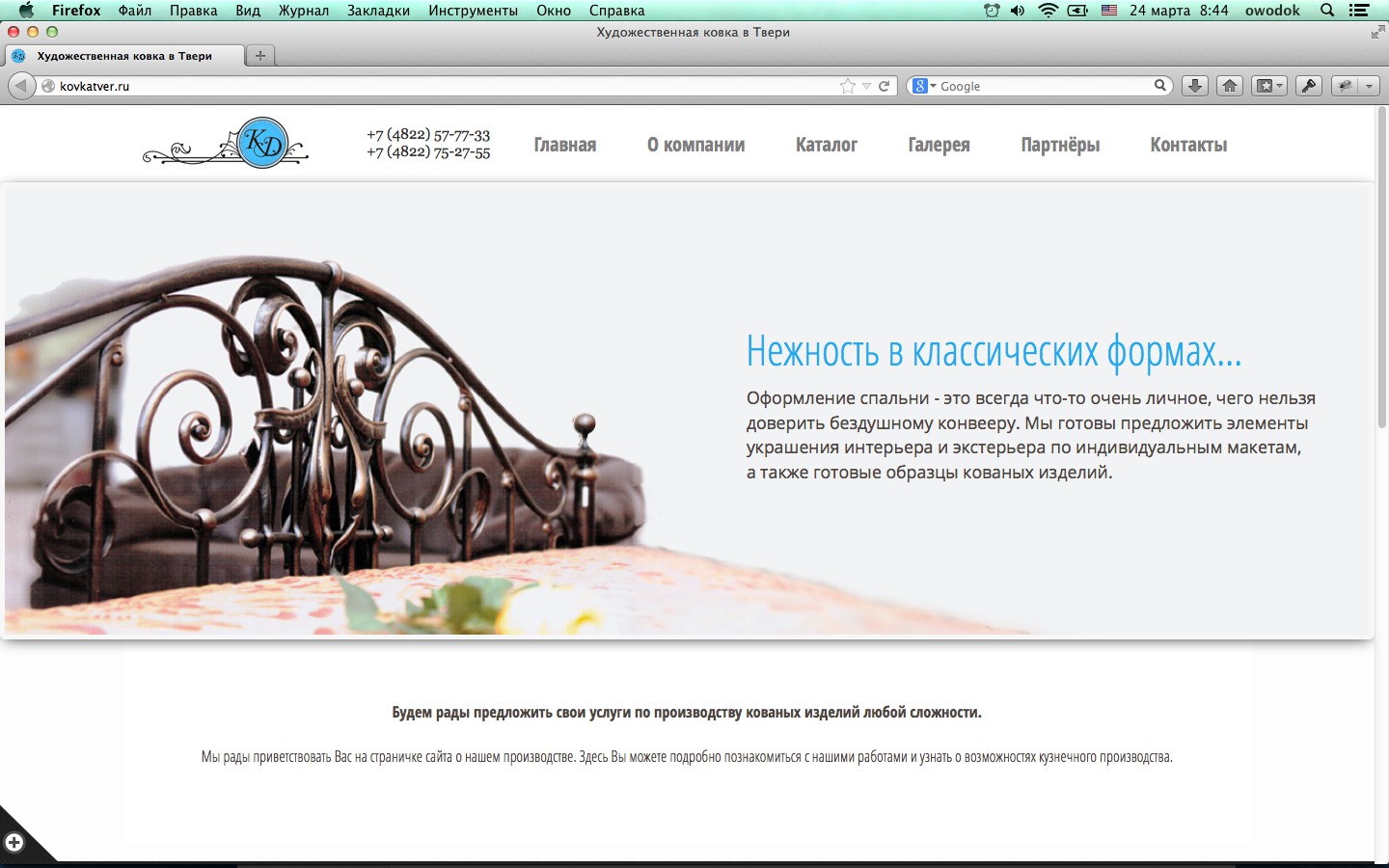Open the add-on button's dropdown arrow
Image resolution: width=1389 pixels, height=868 pixels.
(x=1369, y=86)
